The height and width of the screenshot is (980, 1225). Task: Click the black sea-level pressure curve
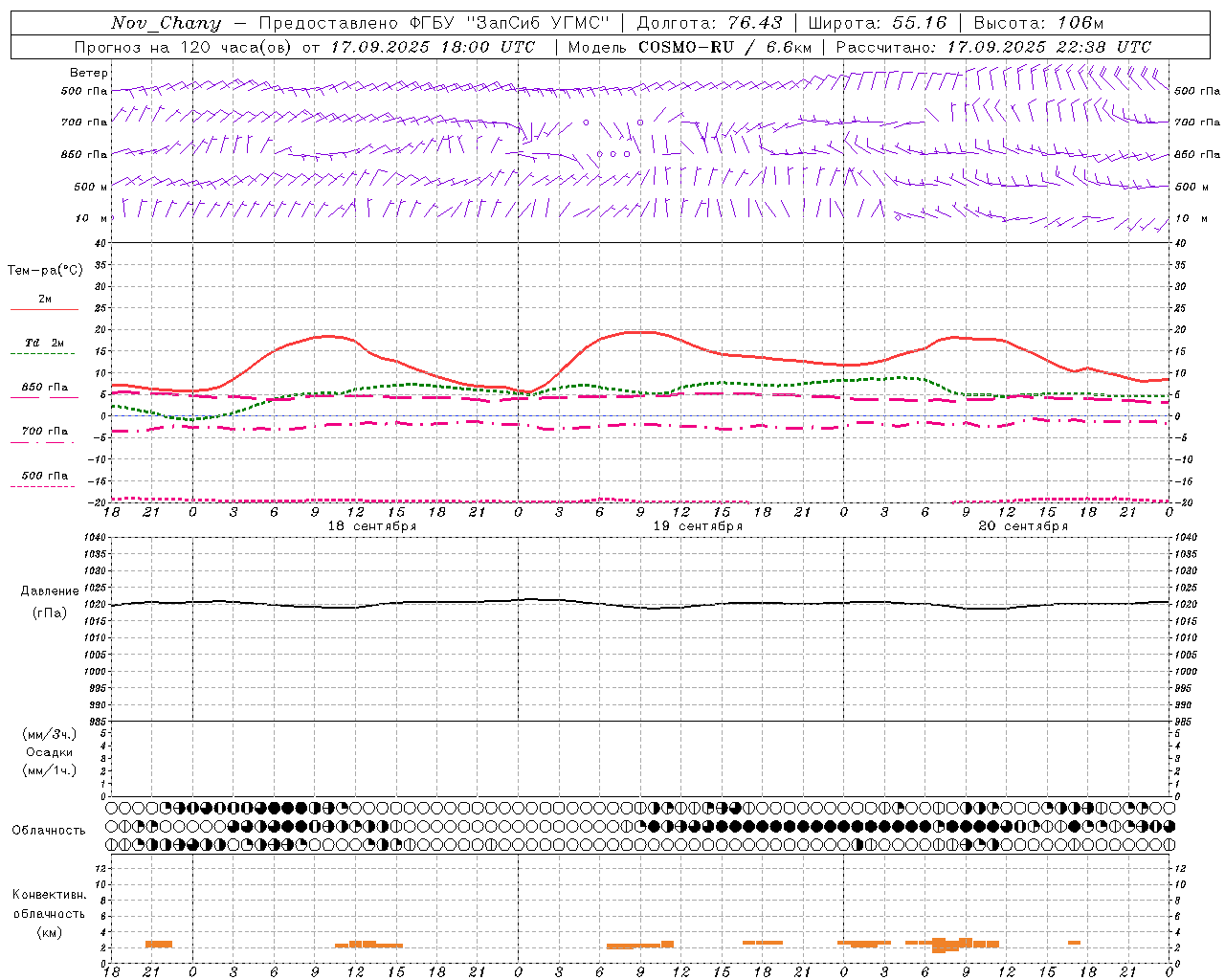pos(639,604)
